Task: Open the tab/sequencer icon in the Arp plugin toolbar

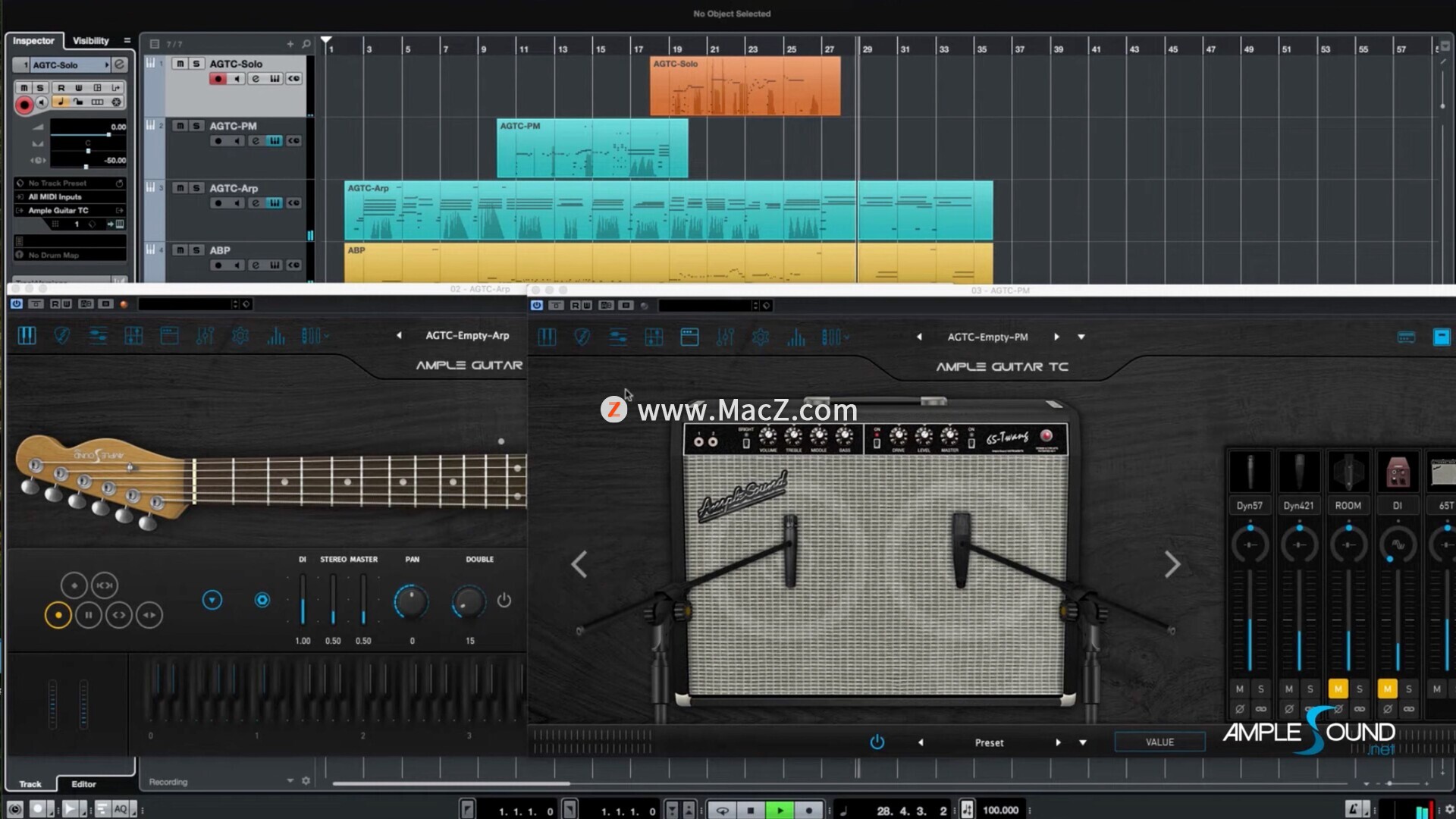Action: (x=133, y=335)
